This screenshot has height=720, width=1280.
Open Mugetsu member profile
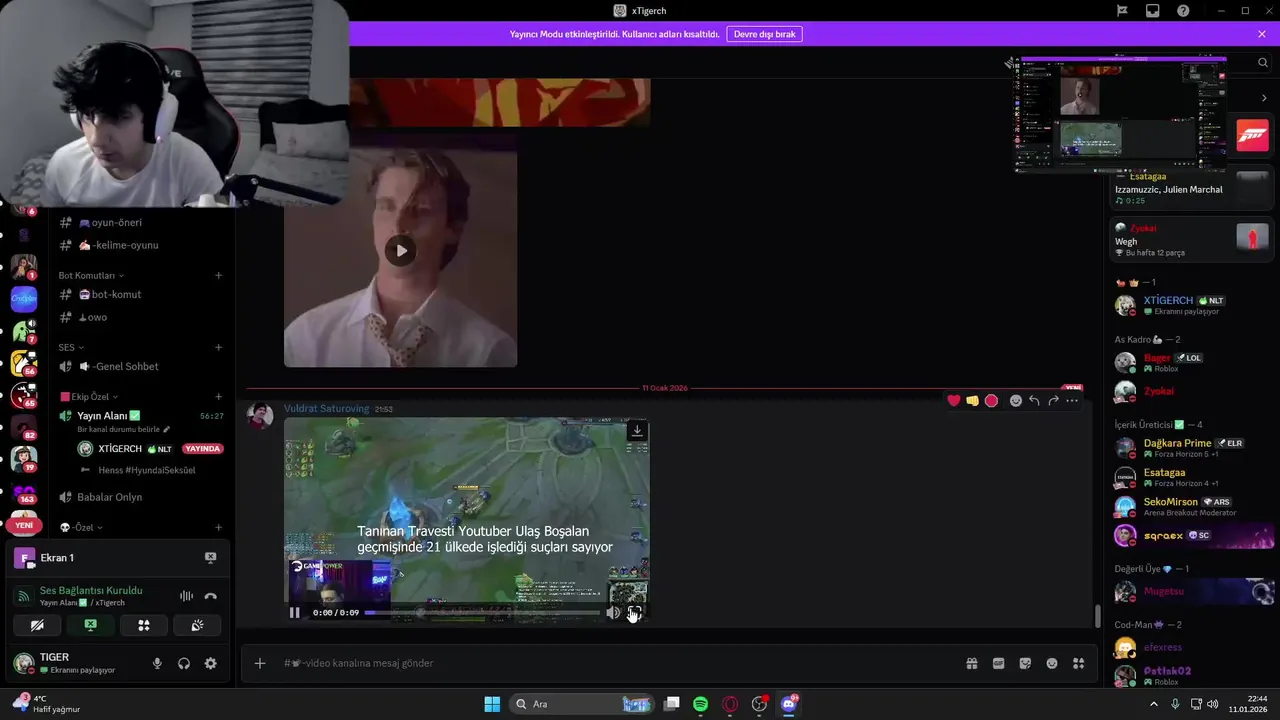point(1194,592)
